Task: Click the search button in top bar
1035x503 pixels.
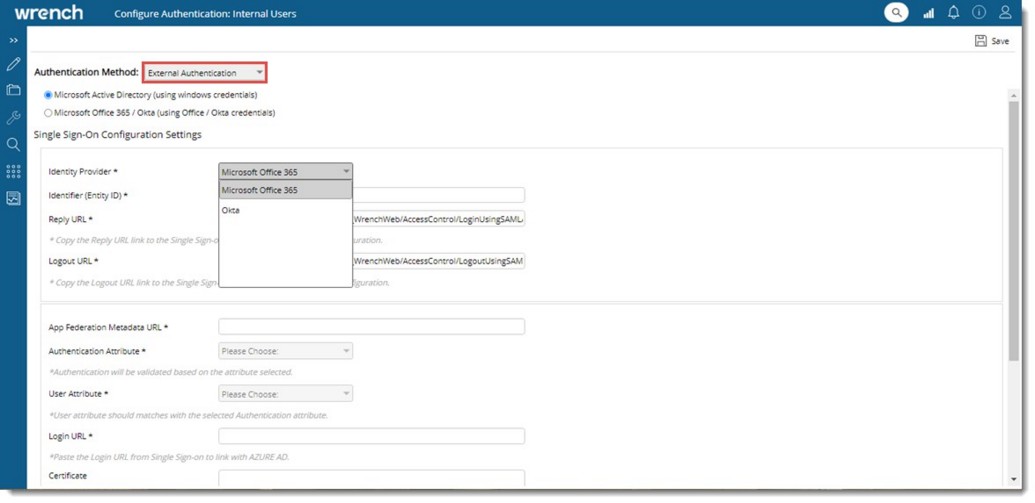Action: click(x=895, y=13)
